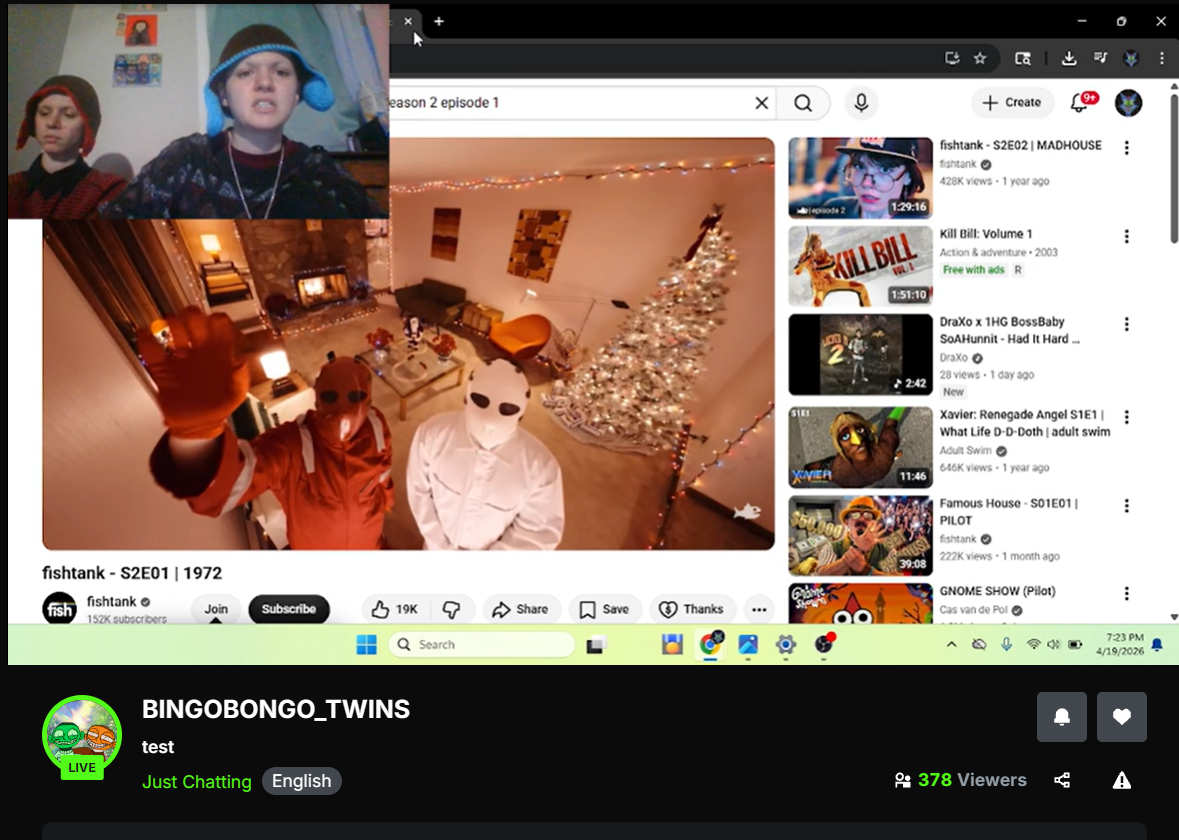Open the taskbar Wi-Fi network icon
1179x840 pixels.
(x=1034, y=644)
